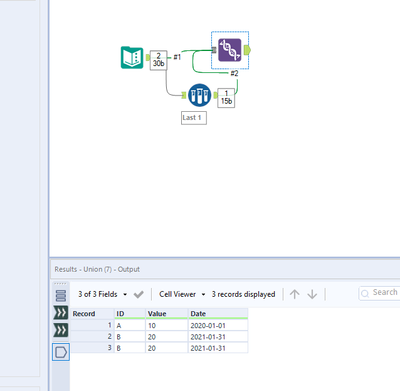
Task: Click the Date column header
Action: point(218,314)
